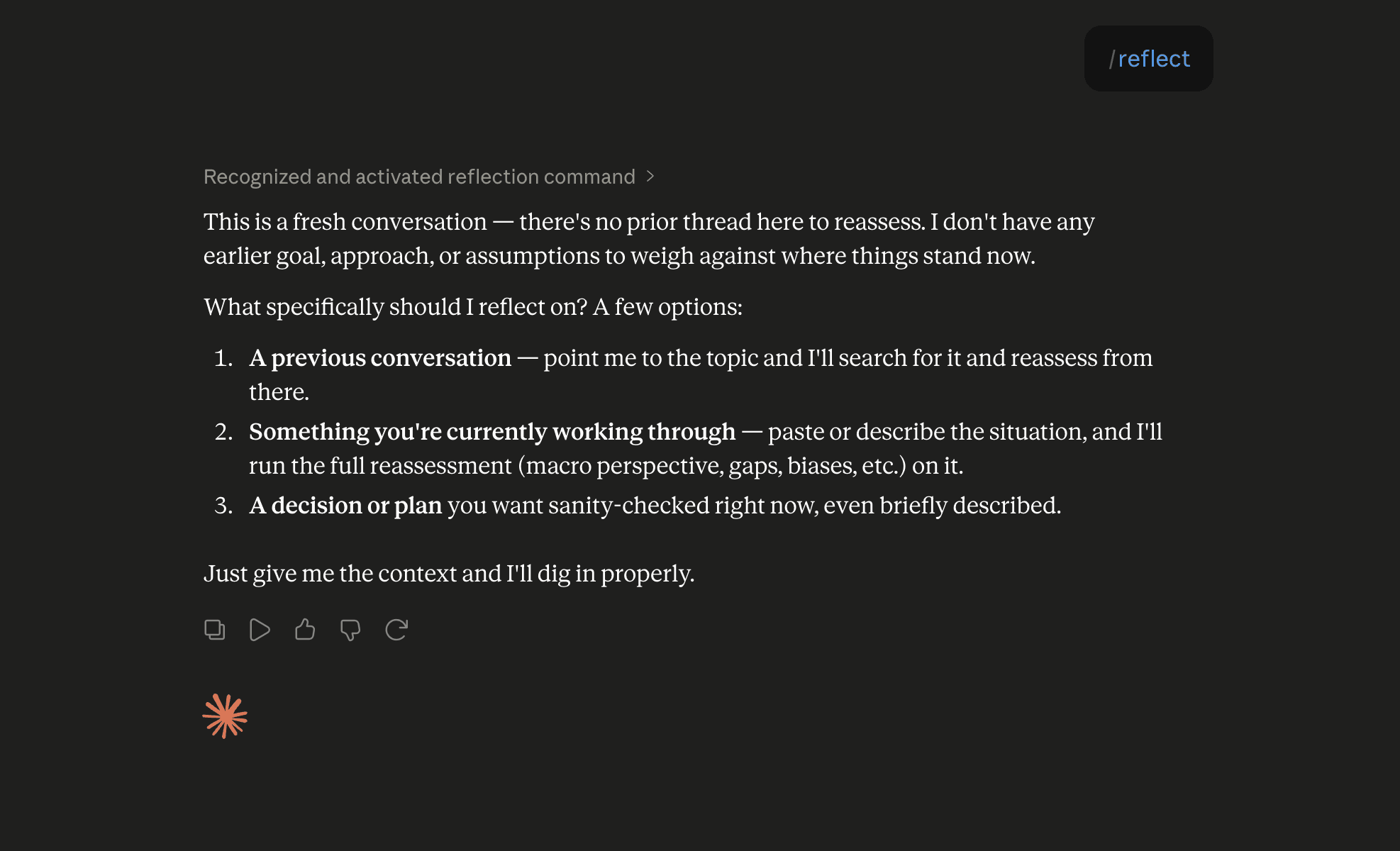Click "What specifically should I reflect on?"
This screenshot has height=851, width=1400.
click(x=396, y=307)
